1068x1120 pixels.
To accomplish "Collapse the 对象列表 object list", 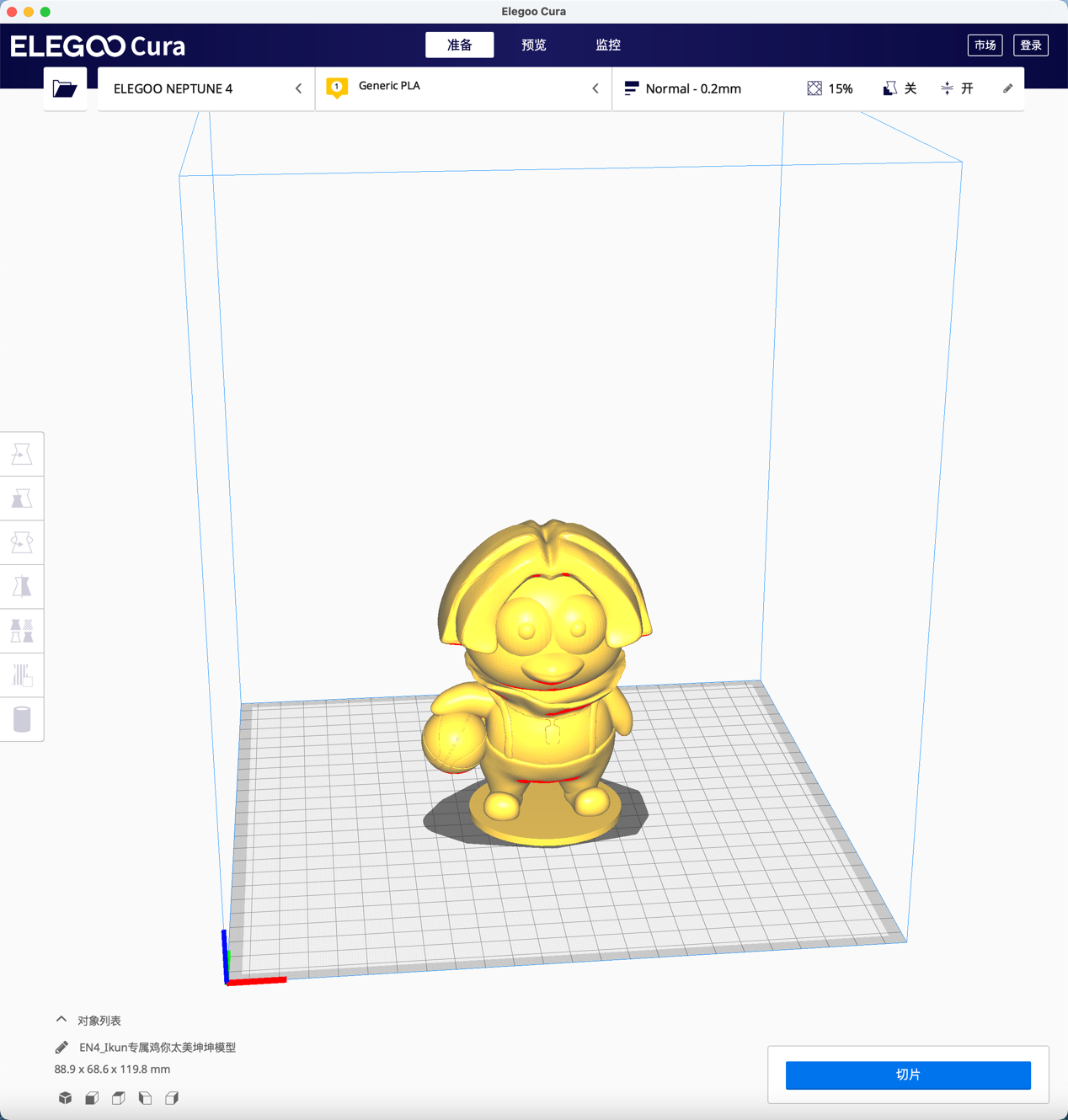I will 61,1020.
